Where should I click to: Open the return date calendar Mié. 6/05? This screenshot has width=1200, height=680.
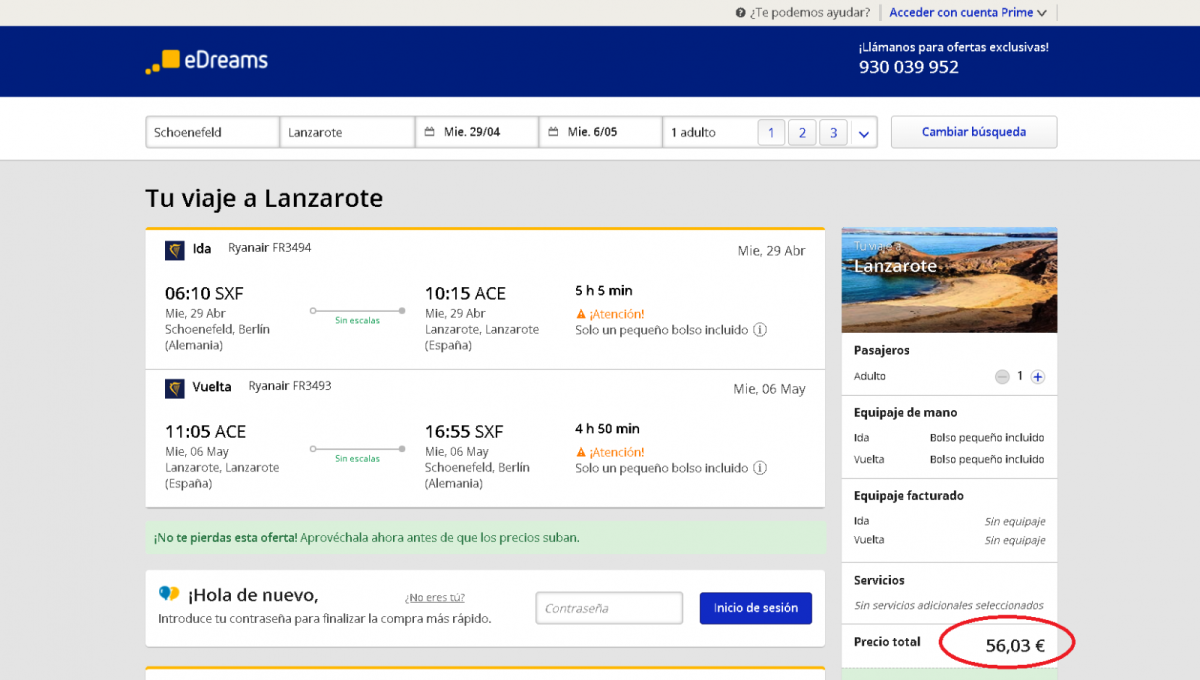pos(600,132)
